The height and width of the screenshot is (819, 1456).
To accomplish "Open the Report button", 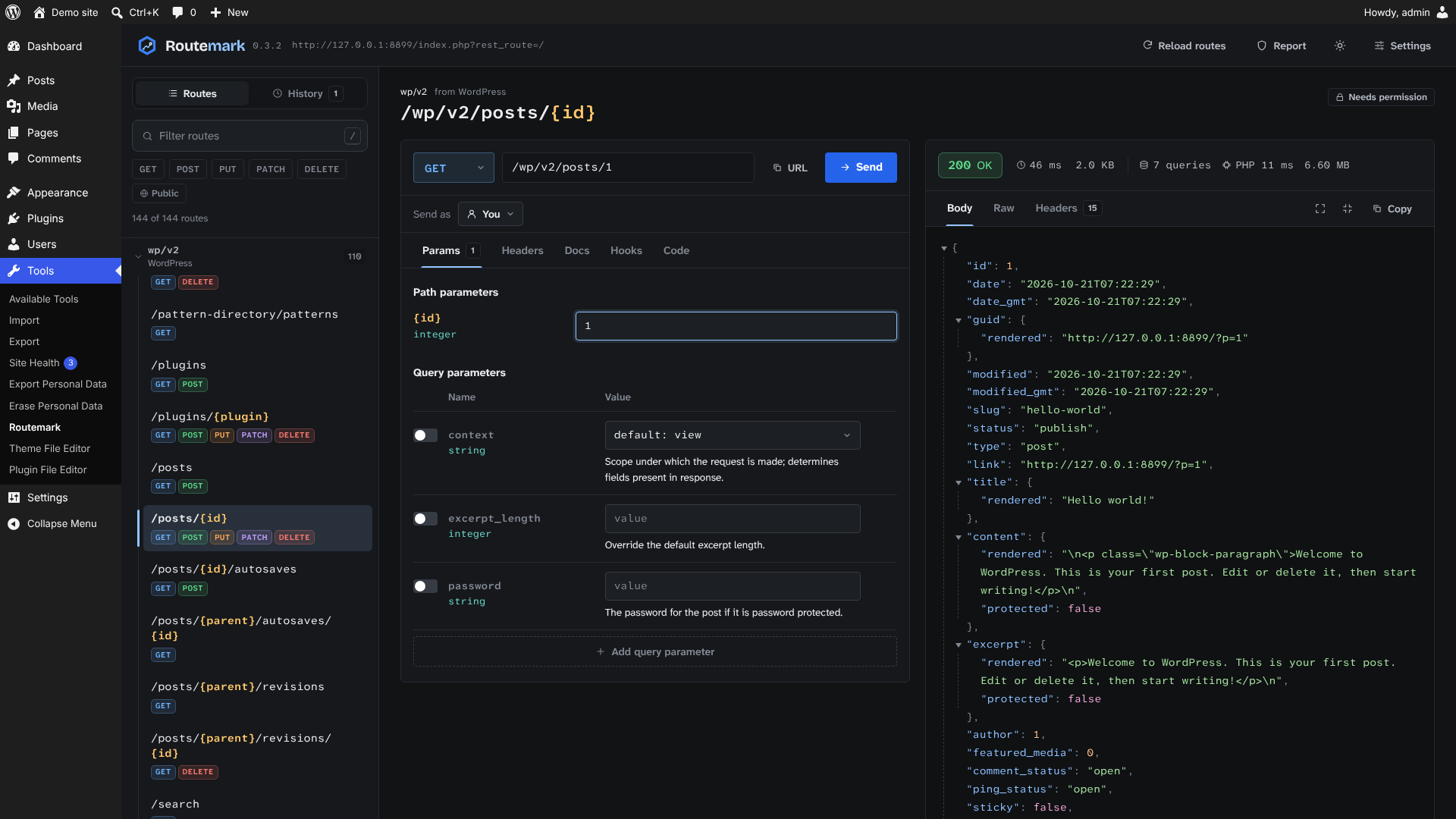I will click(x=1282, y=45).
